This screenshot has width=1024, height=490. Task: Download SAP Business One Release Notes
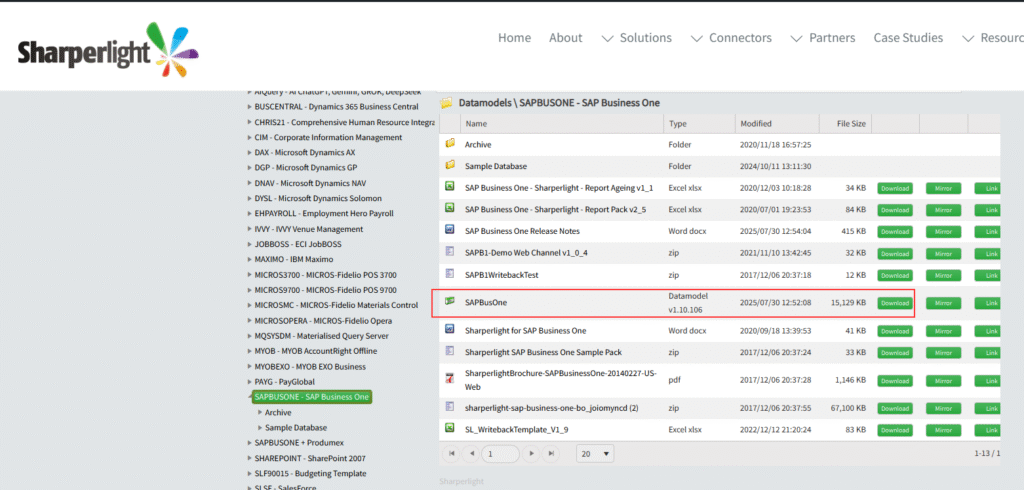pyautogui.click(x=895, y=231)
